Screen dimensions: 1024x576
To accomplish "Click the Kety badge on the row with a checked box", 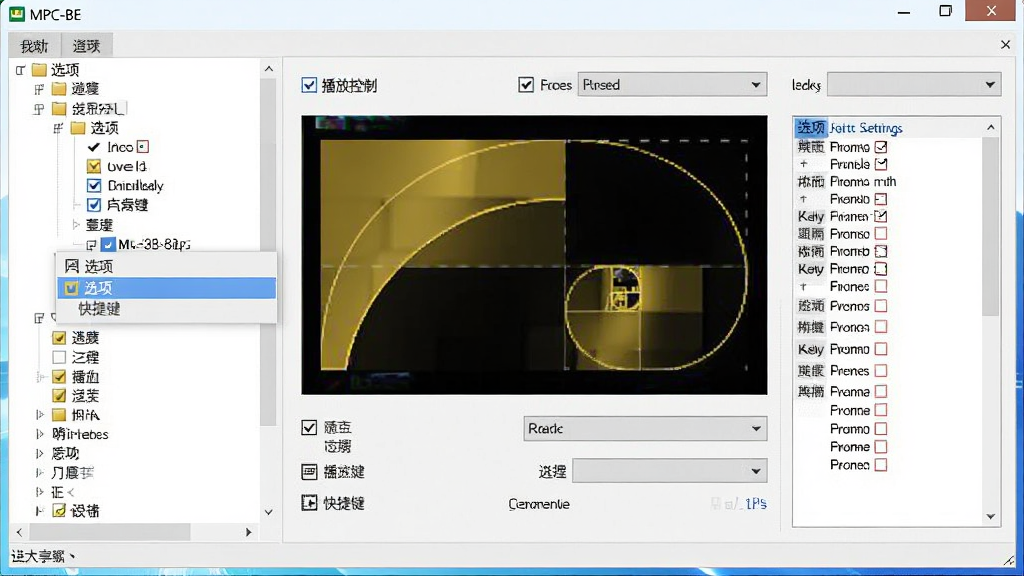I will (810, 216).
